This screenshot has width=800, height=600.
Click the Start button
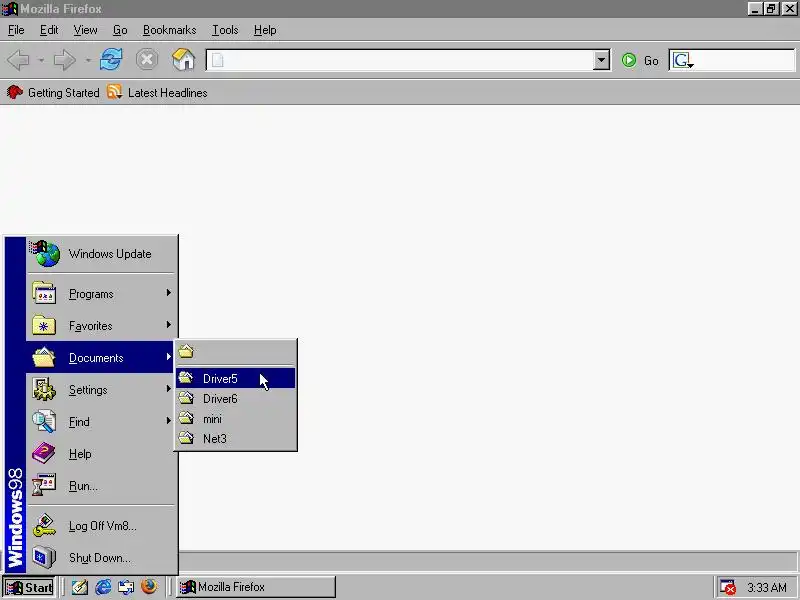pos(29,587)
